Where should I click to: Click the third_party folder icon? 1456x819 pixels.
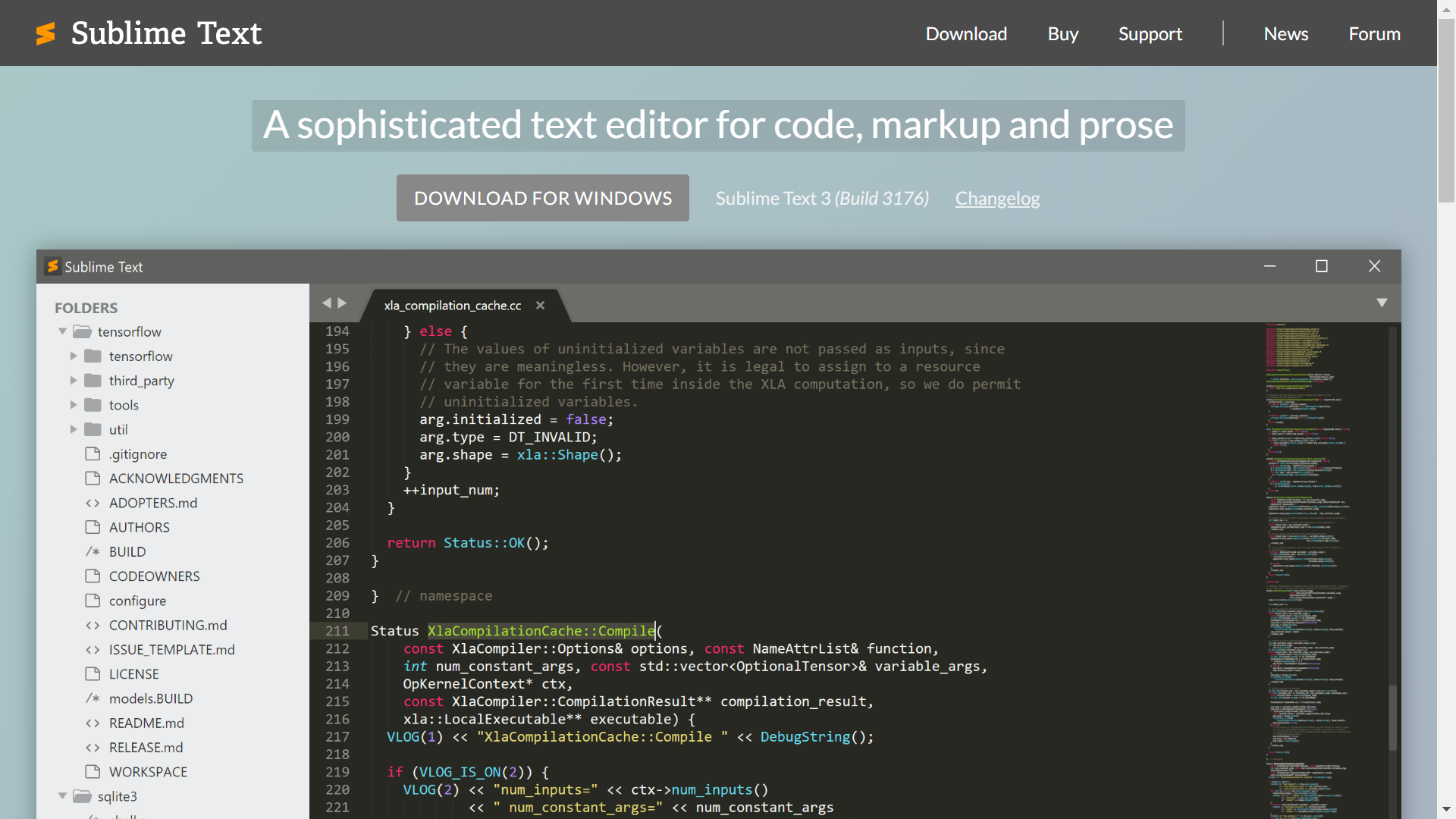click(93, 380)
